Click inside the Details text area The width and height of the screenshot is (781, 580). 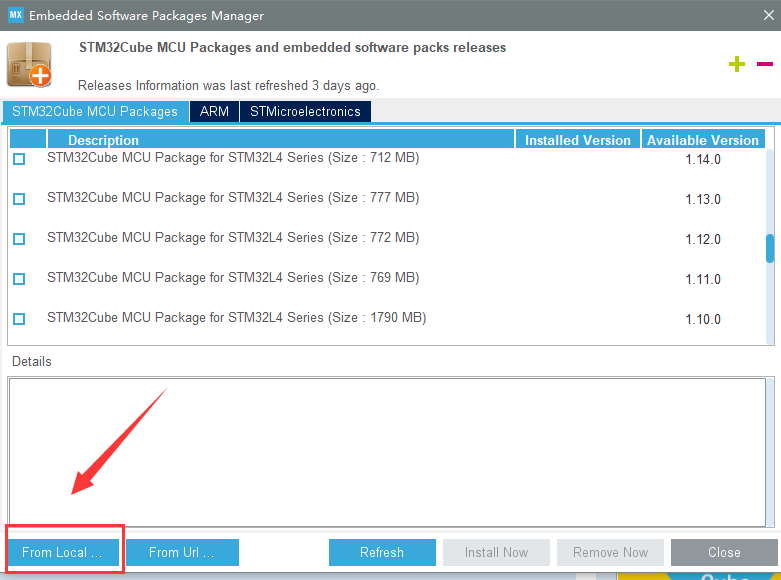tap(387, 451)
